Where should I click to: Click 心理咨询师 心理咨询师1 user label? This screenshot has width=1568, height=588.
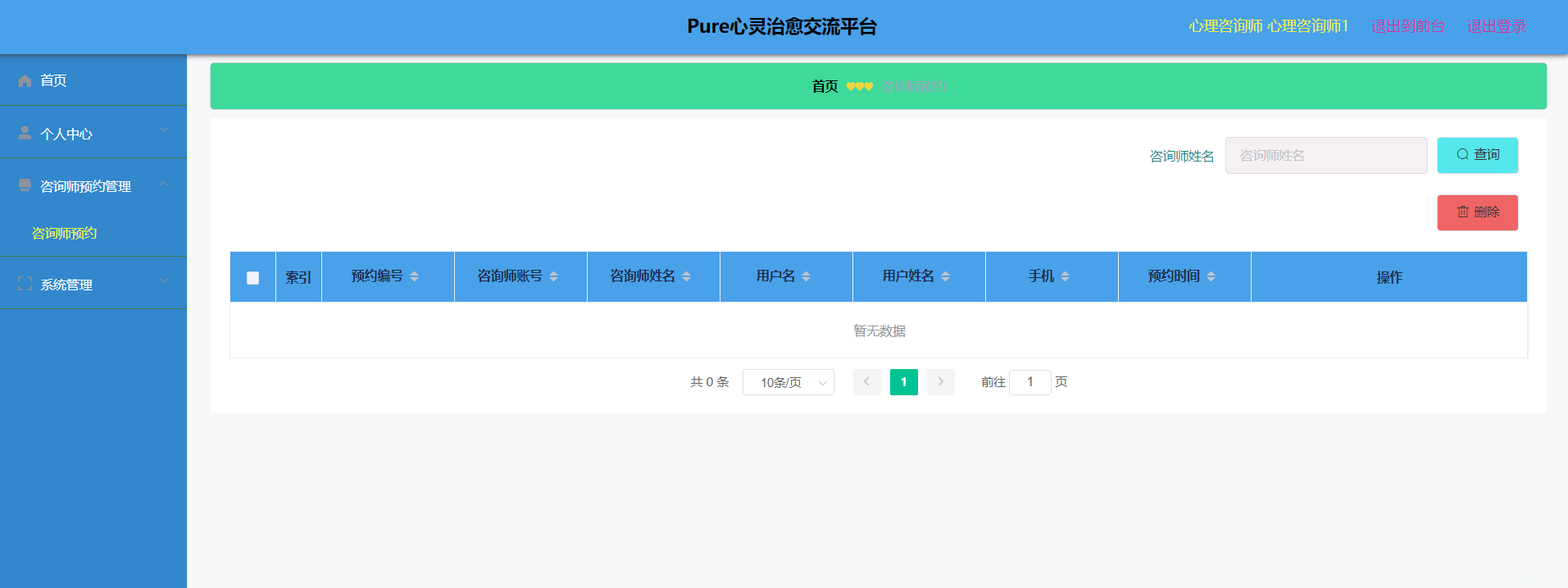point(1269,26)
